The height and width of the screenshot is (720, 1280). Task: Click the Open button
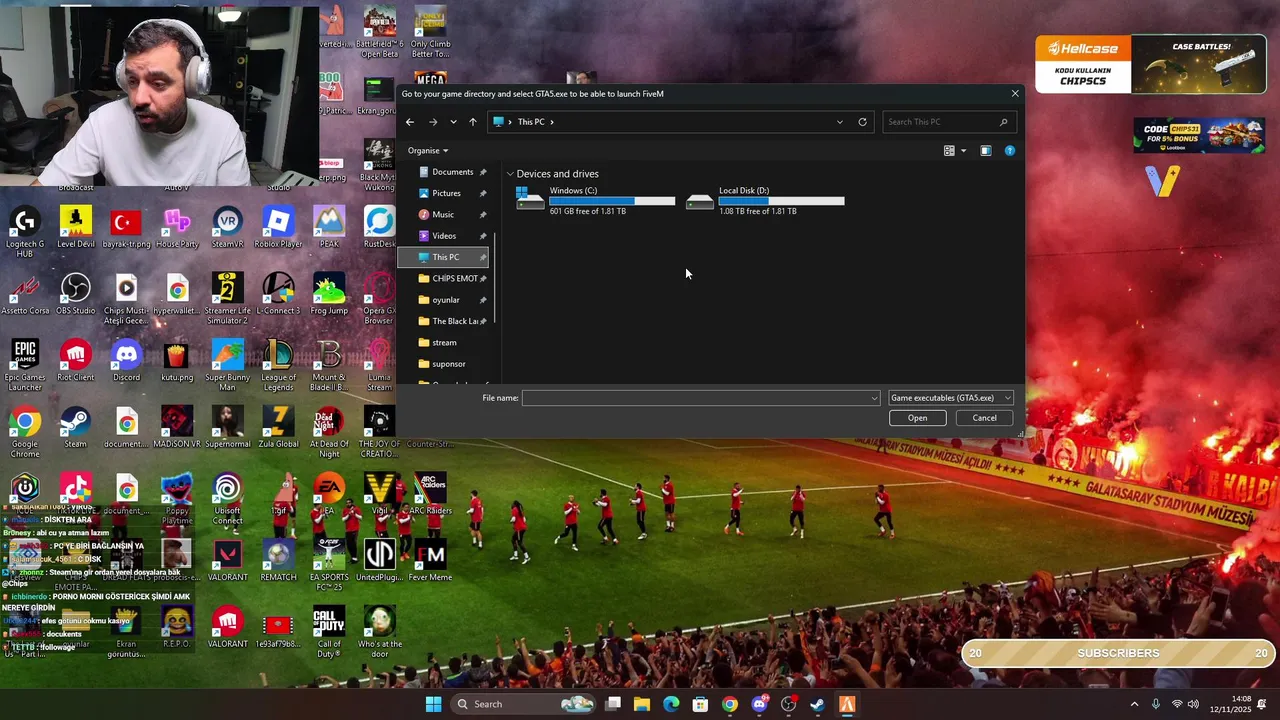coord(917,418)
